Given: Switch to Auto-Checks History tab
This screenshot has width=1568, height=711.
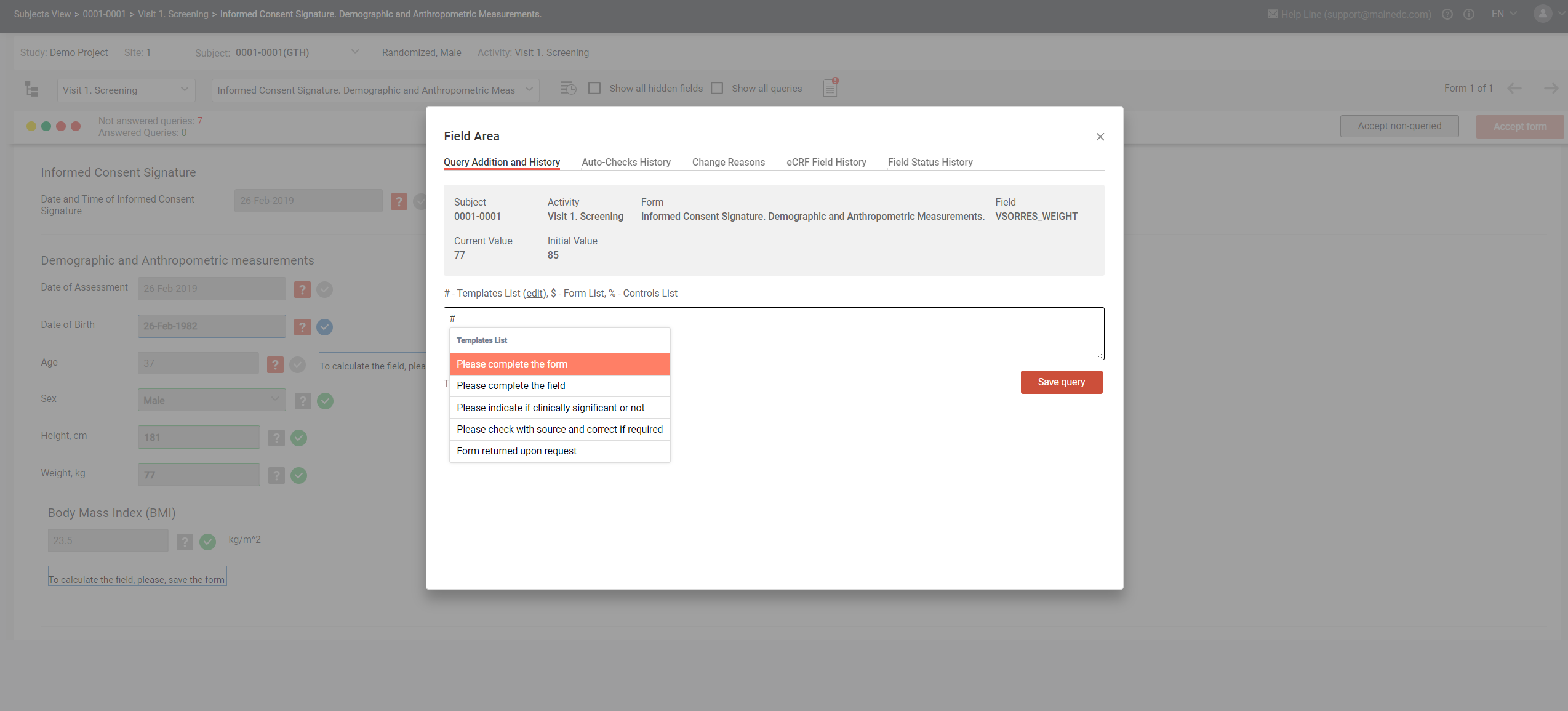Looking at the screenshot, I should coord(626,163).
